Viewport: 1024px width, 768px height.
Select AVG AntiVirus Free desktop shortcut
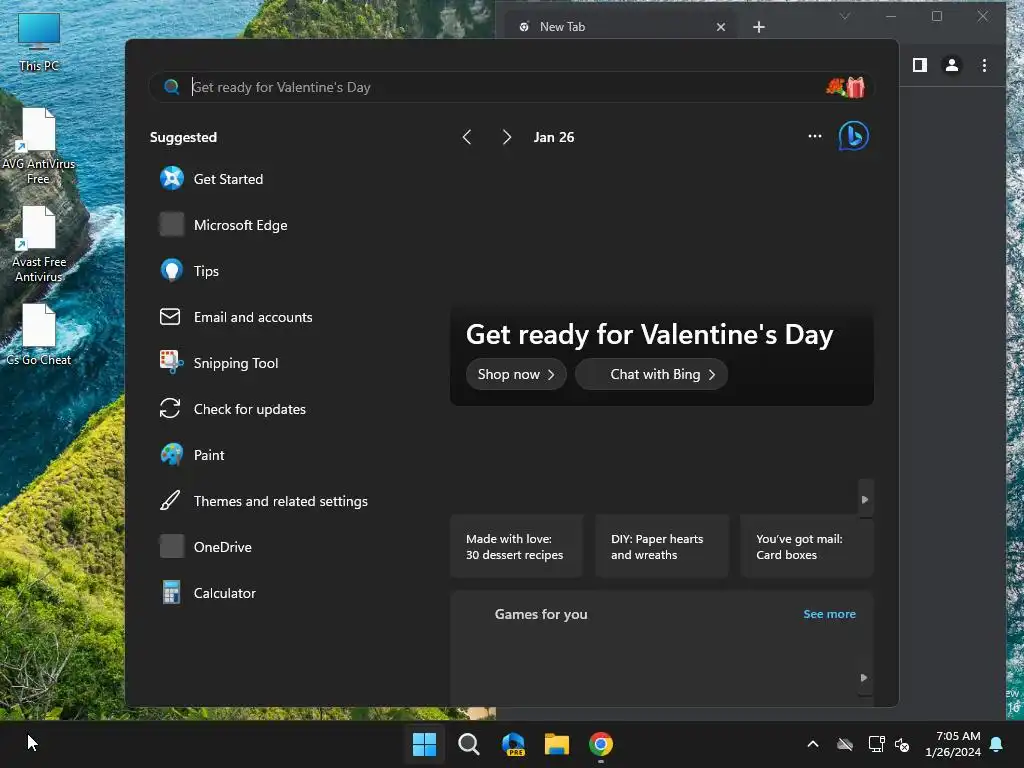(39, 146)
